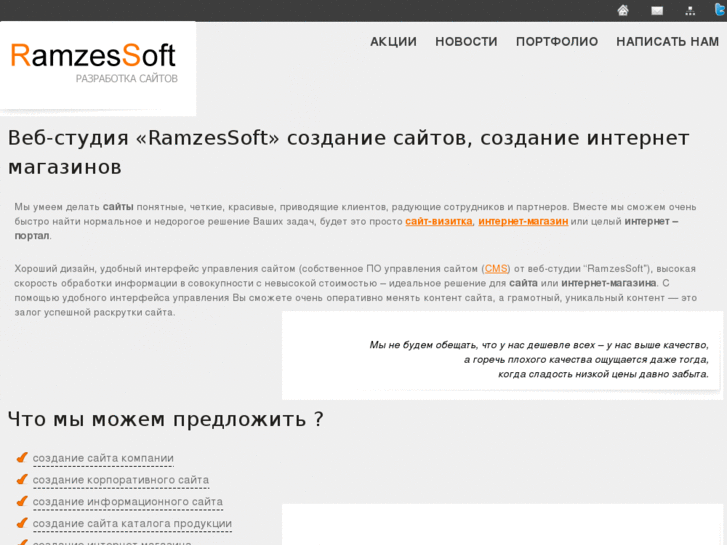
Task: Follow the интернет-магазин link
Action: [x=523, y=221]
